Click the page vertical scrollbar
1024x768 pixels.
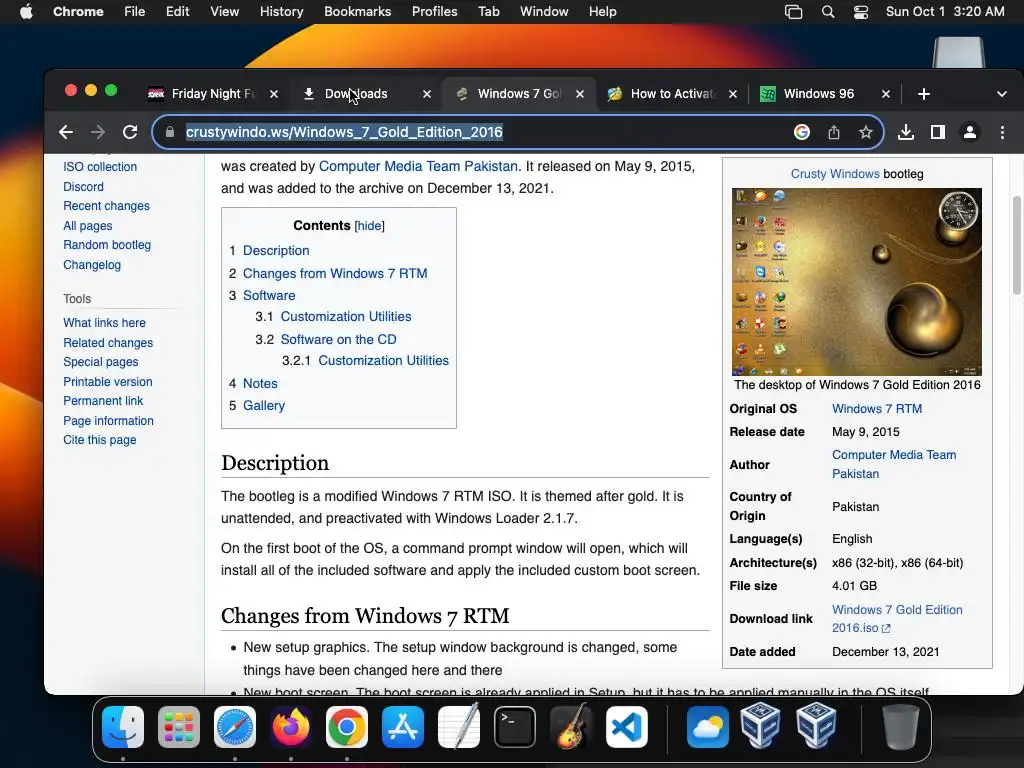point(1016,245)
